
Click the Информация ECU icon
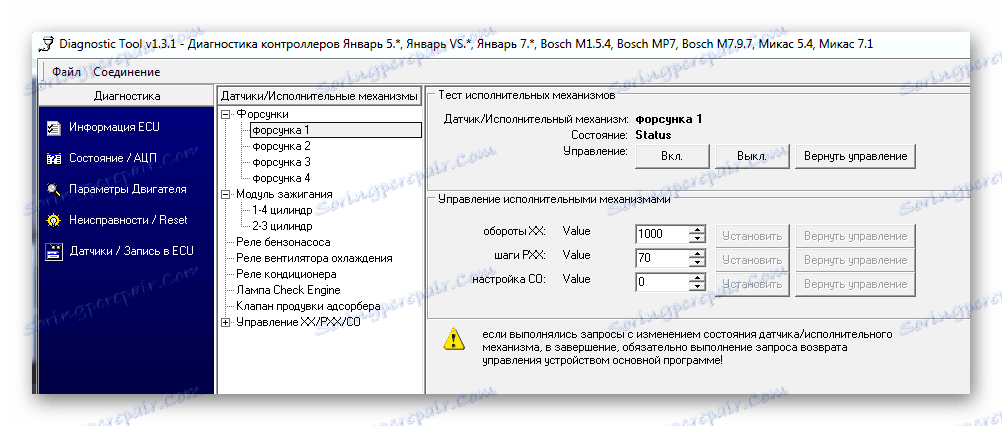tap(54, 128)
